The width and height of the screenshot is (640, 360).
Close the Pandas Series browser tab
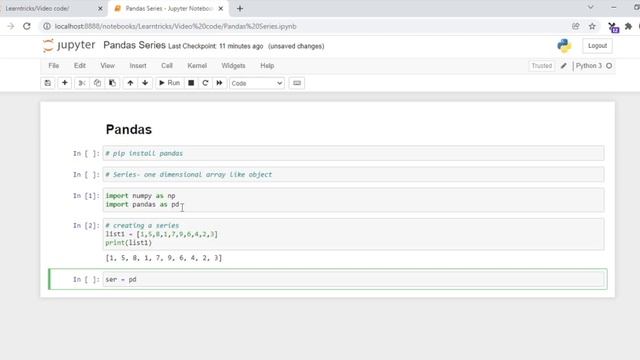(x=221, y=9)
